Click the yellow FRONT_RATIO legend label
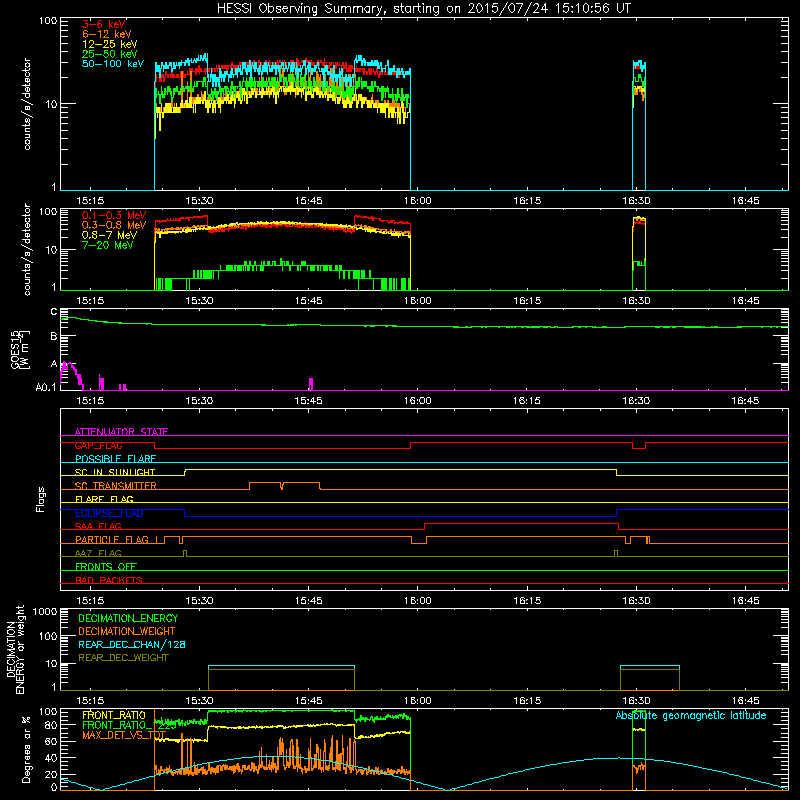Image resolution: width=800 pixels, height=800 pixels. click(114, 715)
